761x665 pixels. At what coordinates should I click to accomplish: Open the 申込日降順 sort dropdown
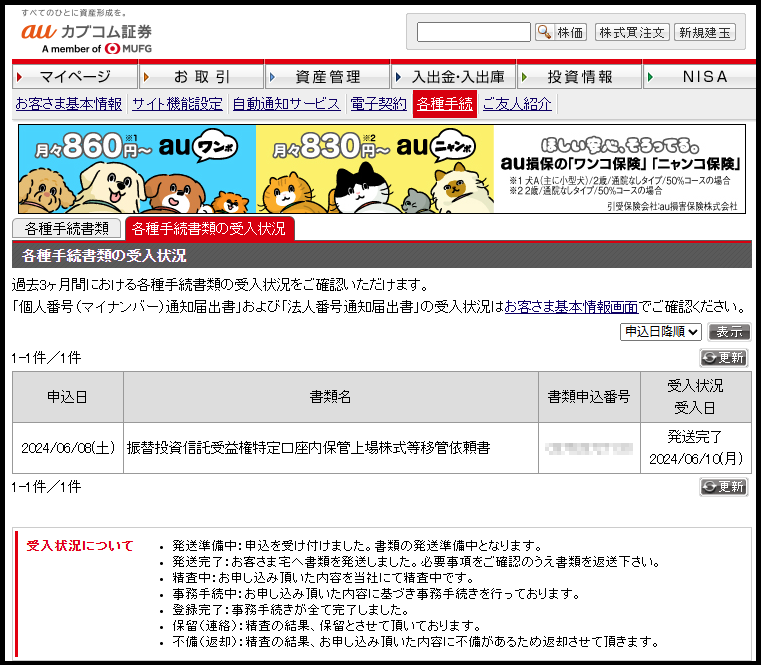(661, 332)
